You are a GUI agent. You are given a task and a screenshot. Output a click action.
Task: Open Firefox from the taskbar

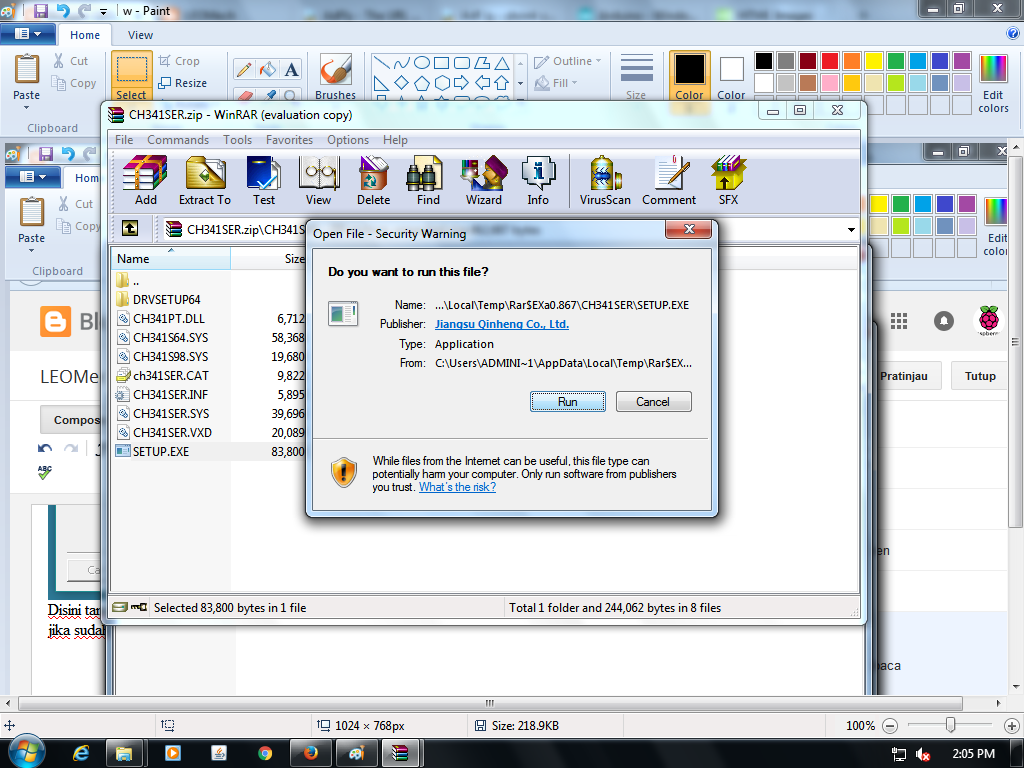(310, 753)
